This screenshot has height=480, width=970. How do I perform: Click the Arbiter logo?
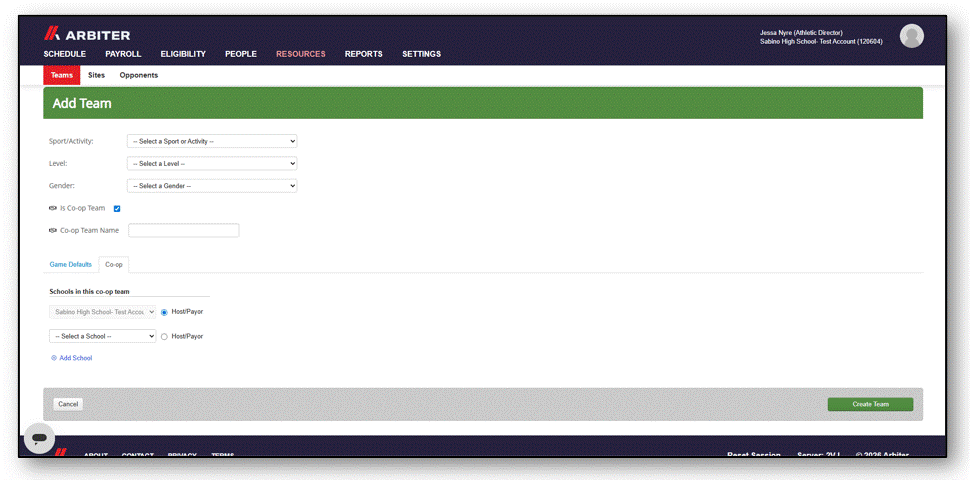(87, 35)
